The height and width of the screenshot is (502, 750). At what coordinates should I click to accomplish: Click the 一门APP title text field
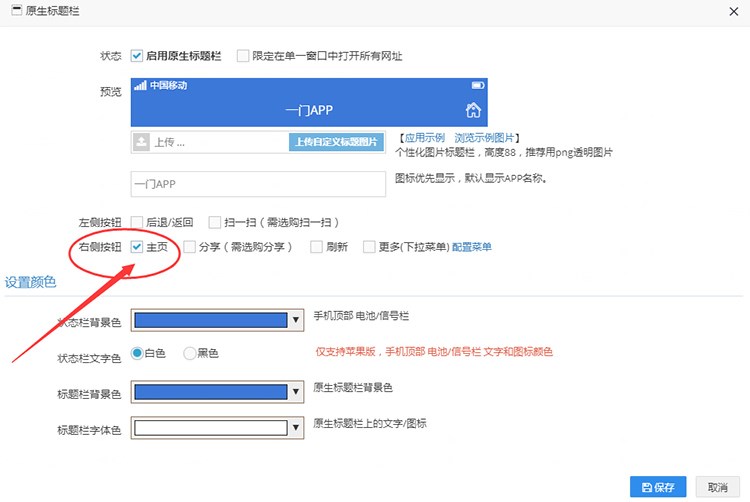click(x=258, y=184)
